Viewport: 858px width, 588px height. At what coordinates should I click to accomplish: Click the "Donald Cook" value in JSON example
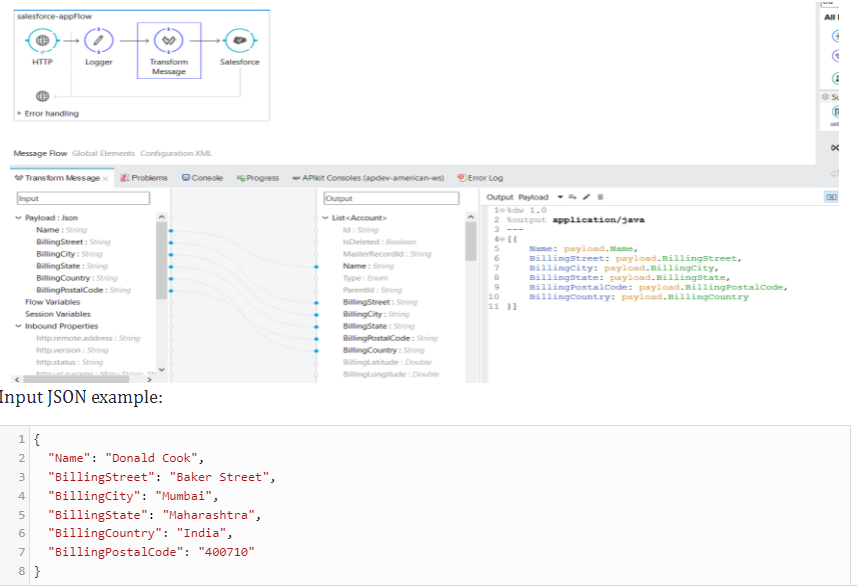(x=152, y=458)
